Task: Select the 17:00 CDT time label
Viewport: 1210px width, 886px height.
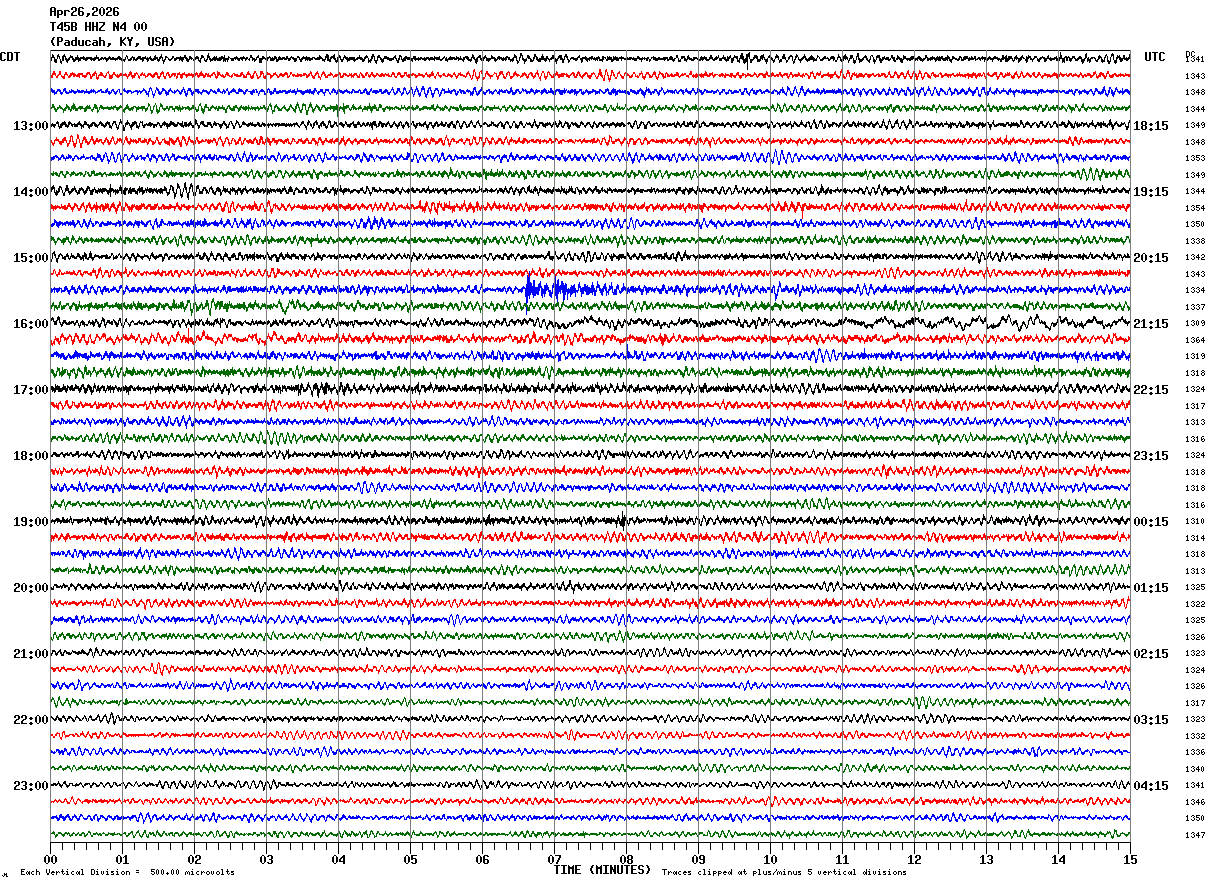Action: pyautogui.click(x=31, y=390)
